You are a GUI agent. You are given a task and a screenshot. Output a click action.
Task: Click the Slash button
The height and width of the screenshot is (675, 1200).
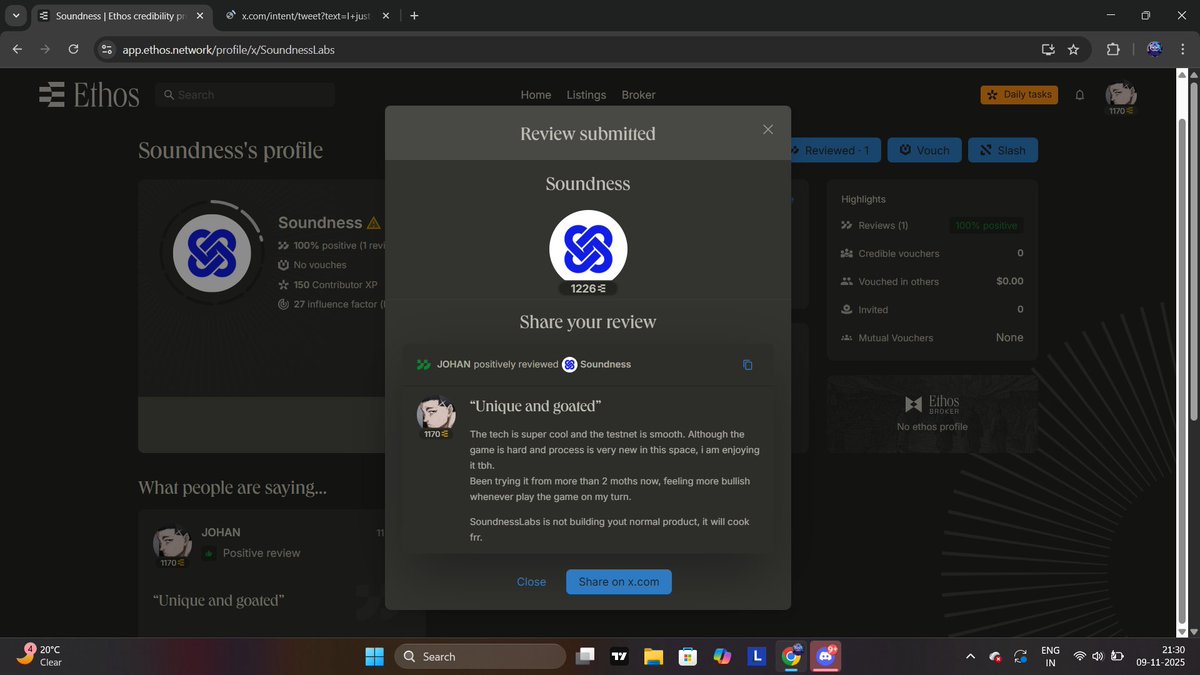point(1003,150)
